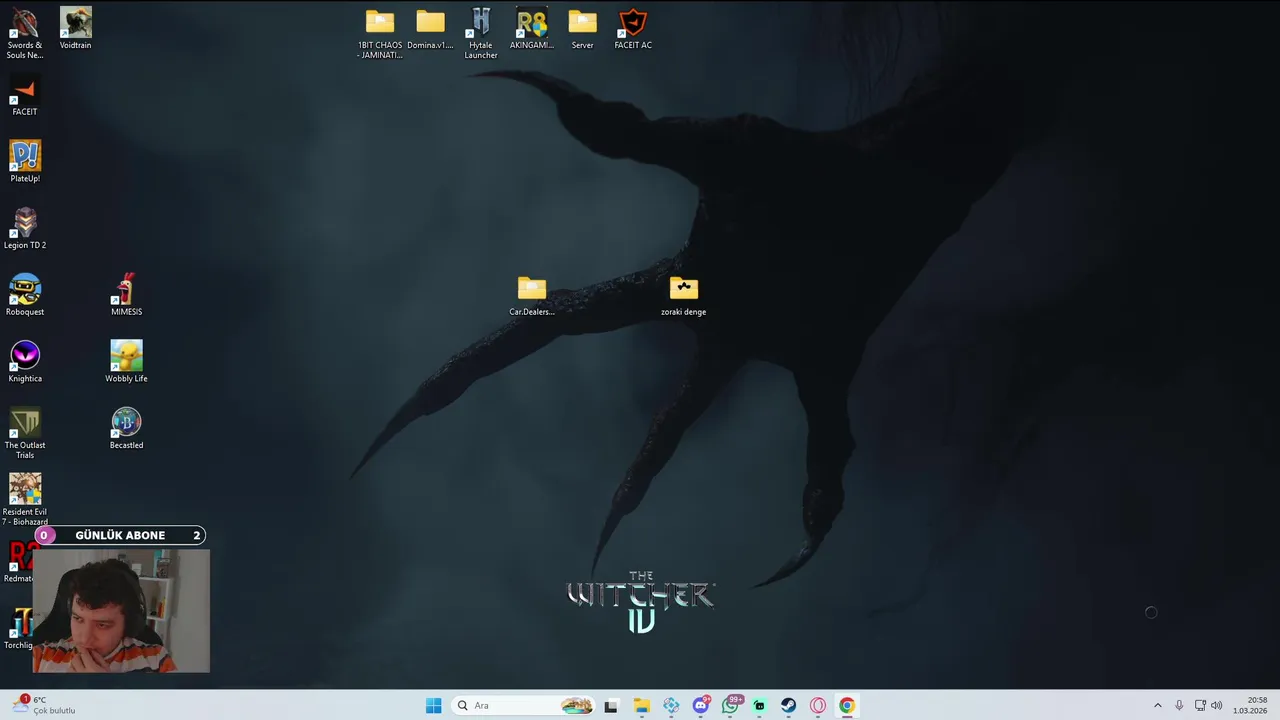Select the zoraki denge folder
Screen dimensions: 1280x720
click(684, 295)
